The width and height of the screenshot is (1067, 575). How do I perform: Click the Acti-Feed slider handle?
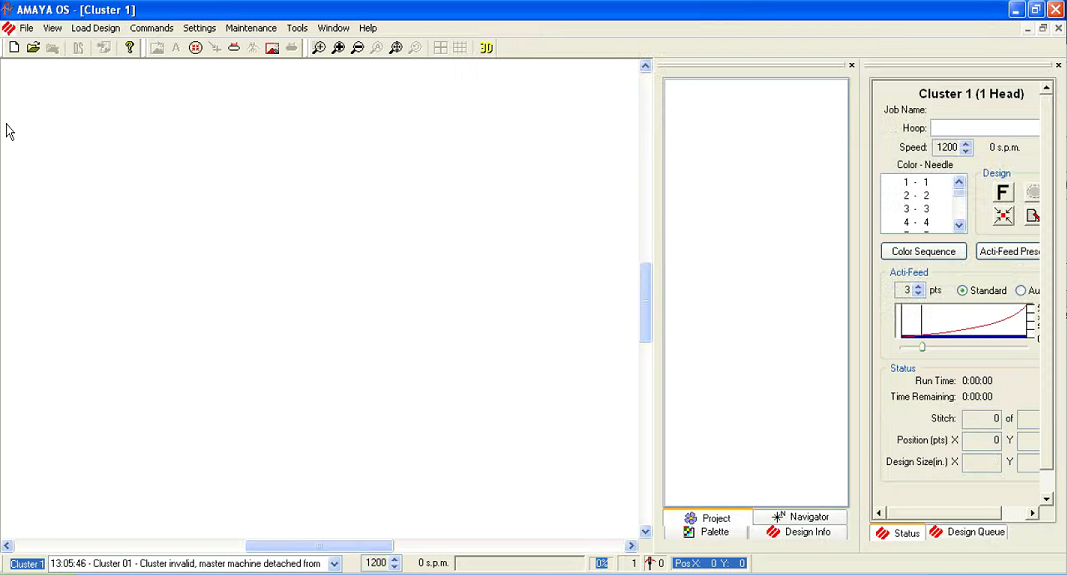[x=922, y=347]
